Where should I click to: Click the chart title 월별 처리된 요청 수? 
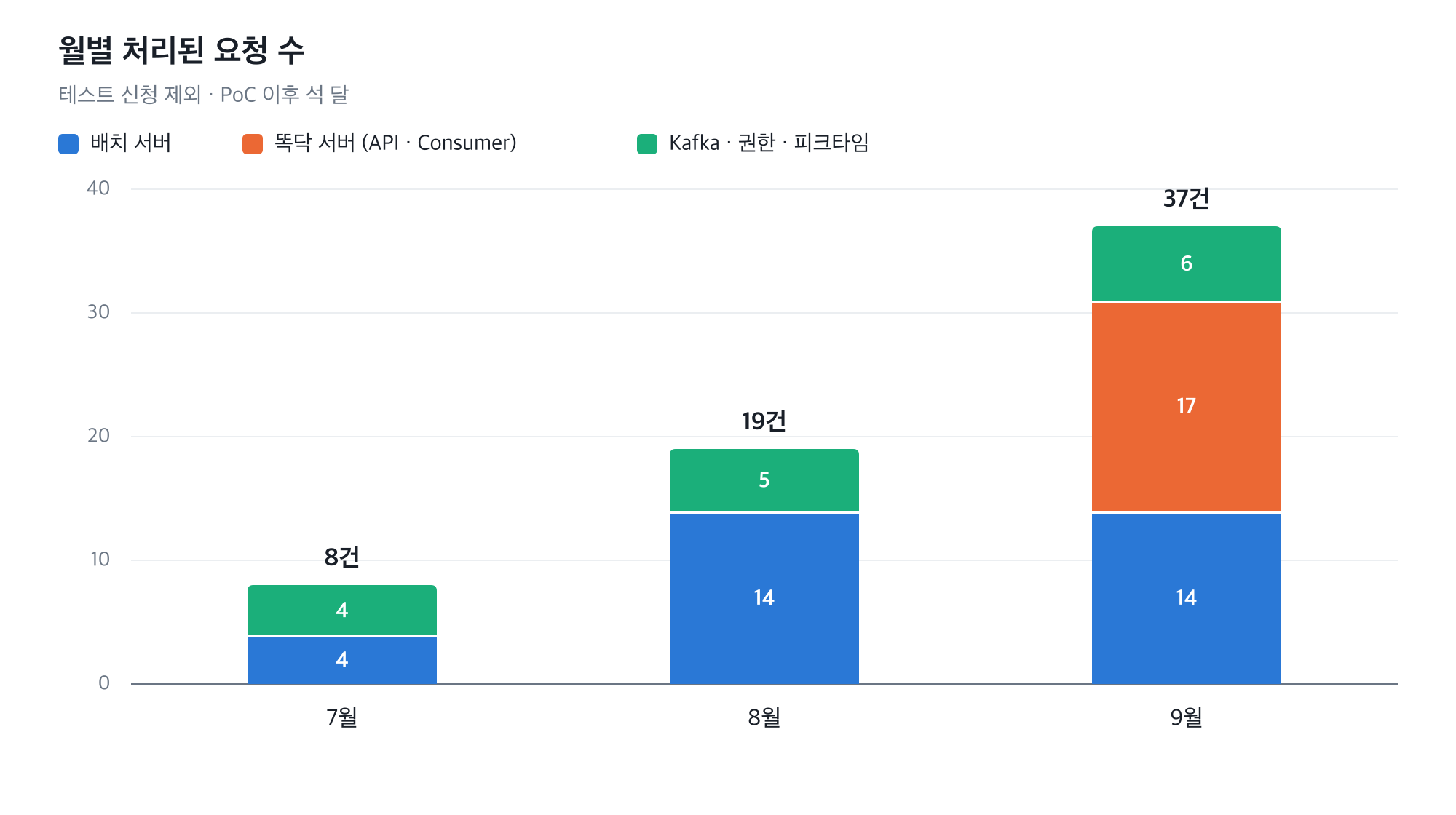(181, 50)
